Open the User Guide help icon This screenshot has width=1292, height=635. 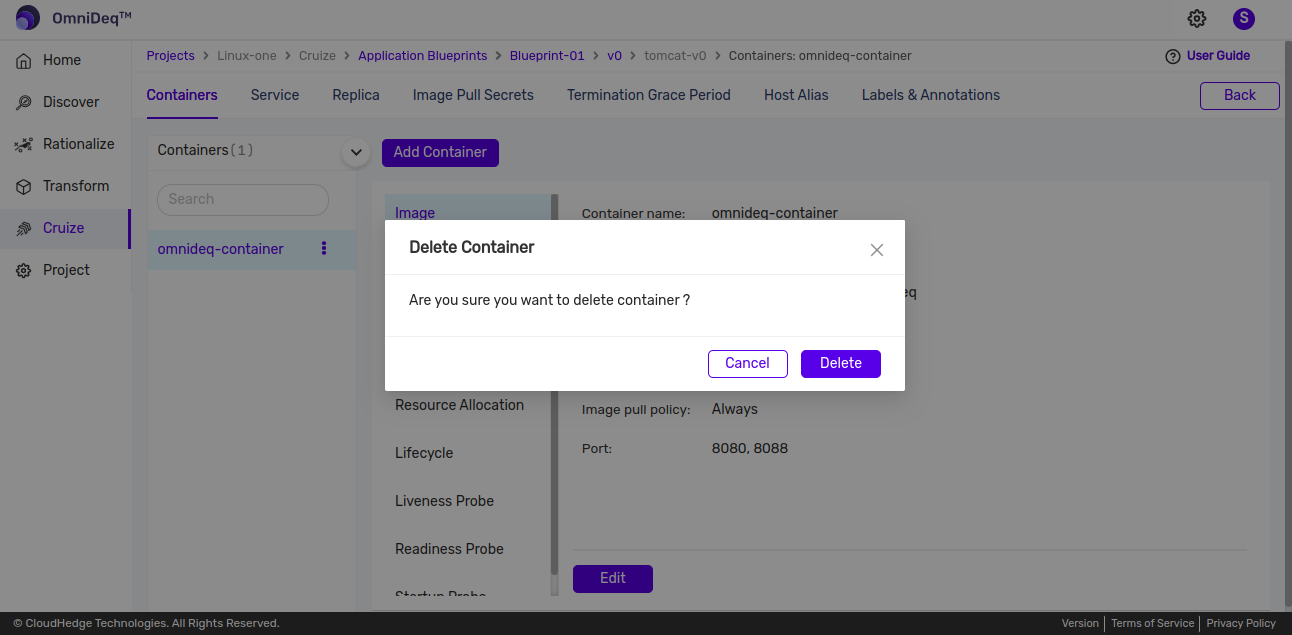tap(1173, 57)
